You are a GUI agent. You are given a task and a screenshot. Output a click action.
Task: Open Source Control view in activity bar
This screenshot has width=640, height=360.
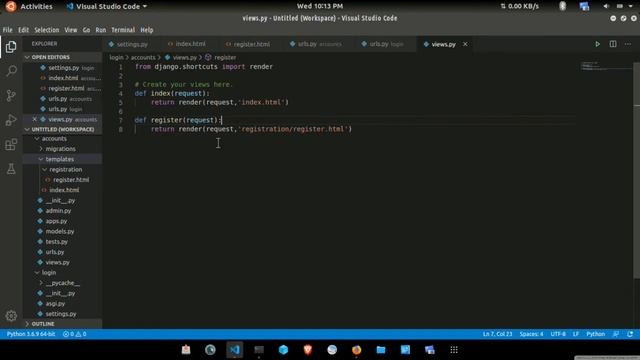11,96
